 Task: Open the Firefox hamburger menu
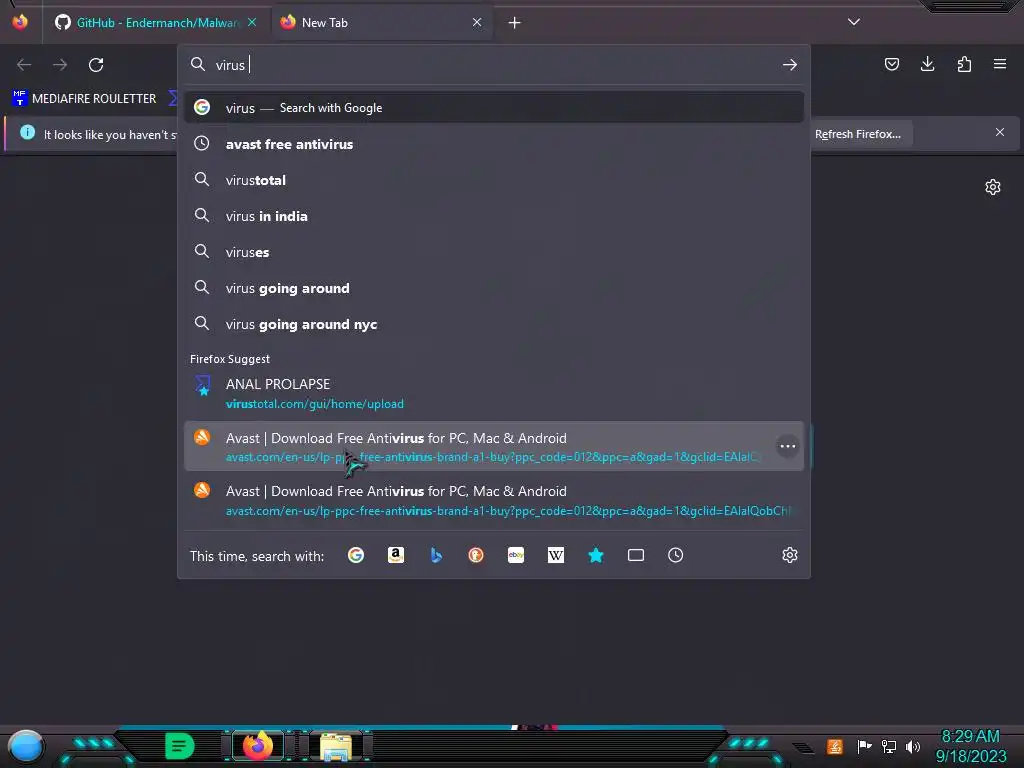coord(1000,64)
